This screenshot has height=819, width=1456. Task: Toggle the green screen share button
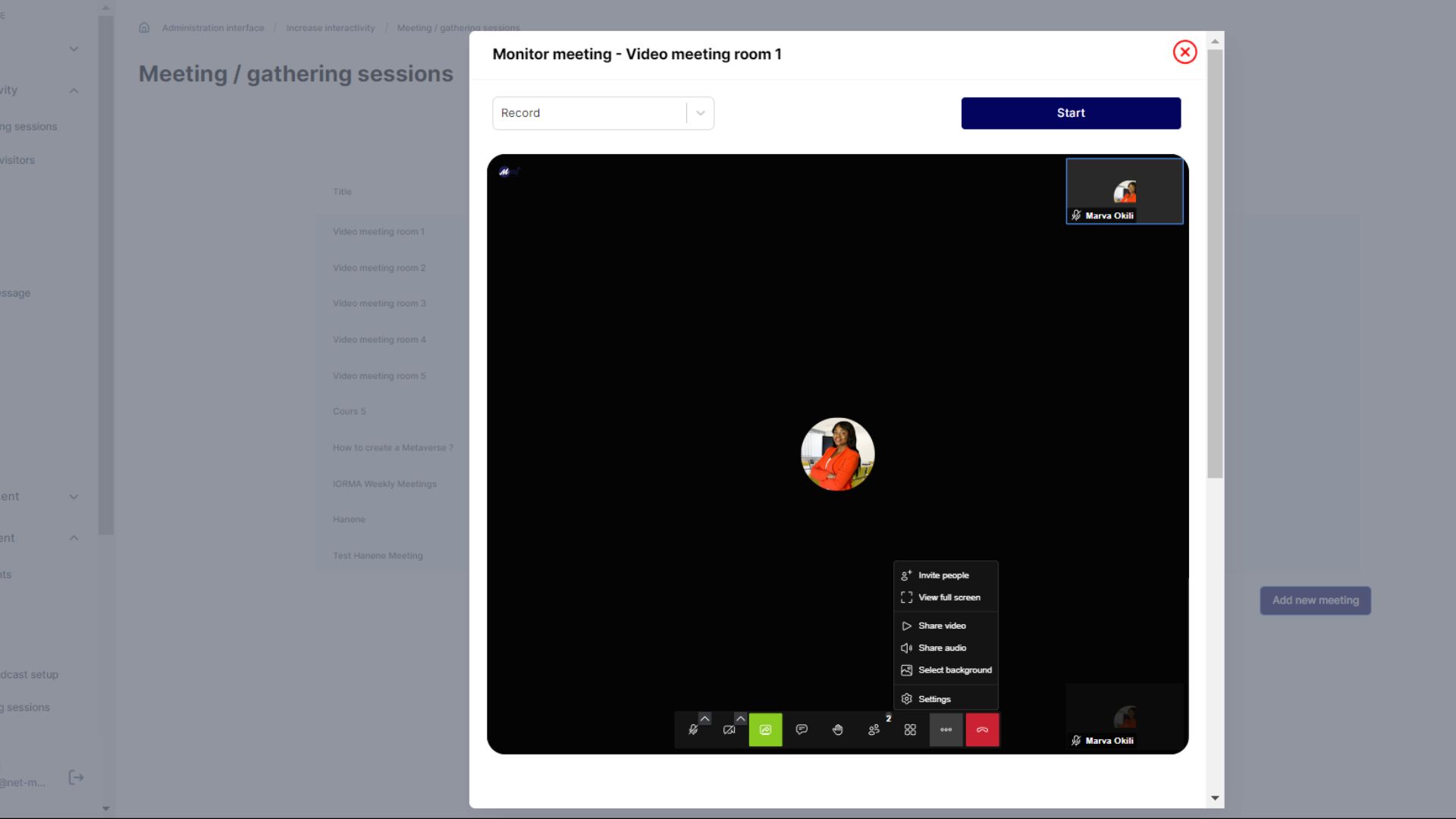click(765, 730)
